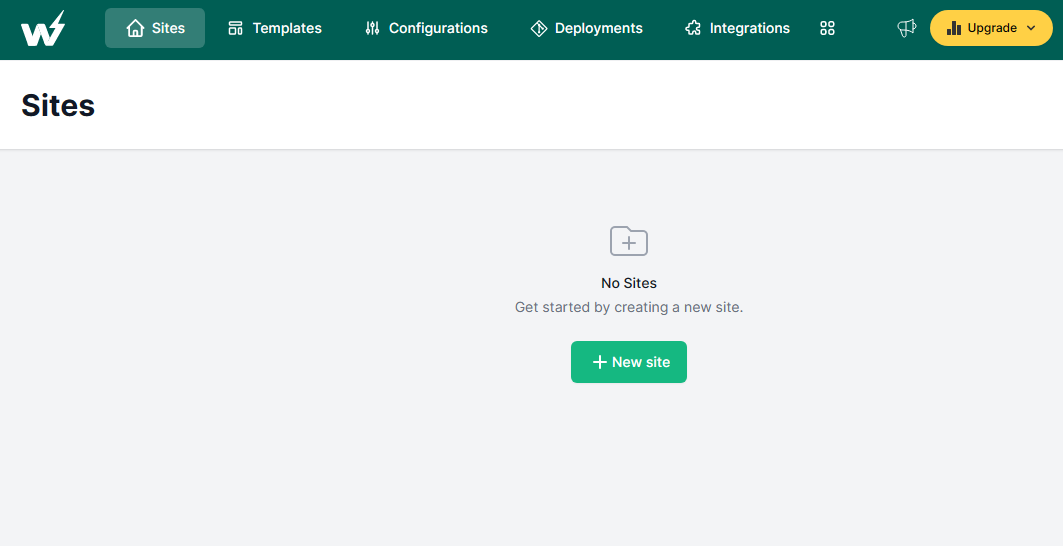This screenshot has width=1063, height=546.
Task: Click the megaphone announcements icon
Action: 906,28
